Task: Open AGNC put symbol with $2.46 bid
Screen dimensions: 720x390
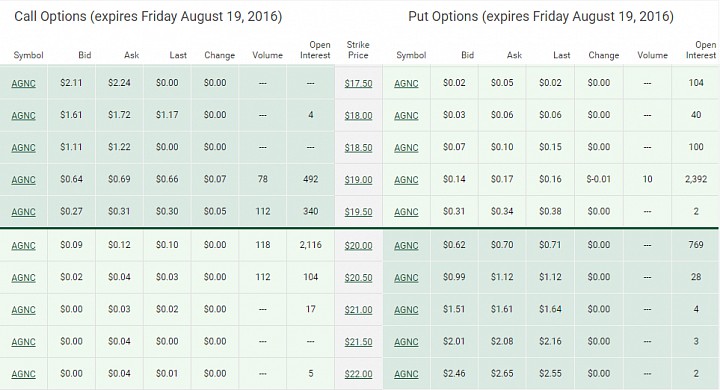Action: 406,374
